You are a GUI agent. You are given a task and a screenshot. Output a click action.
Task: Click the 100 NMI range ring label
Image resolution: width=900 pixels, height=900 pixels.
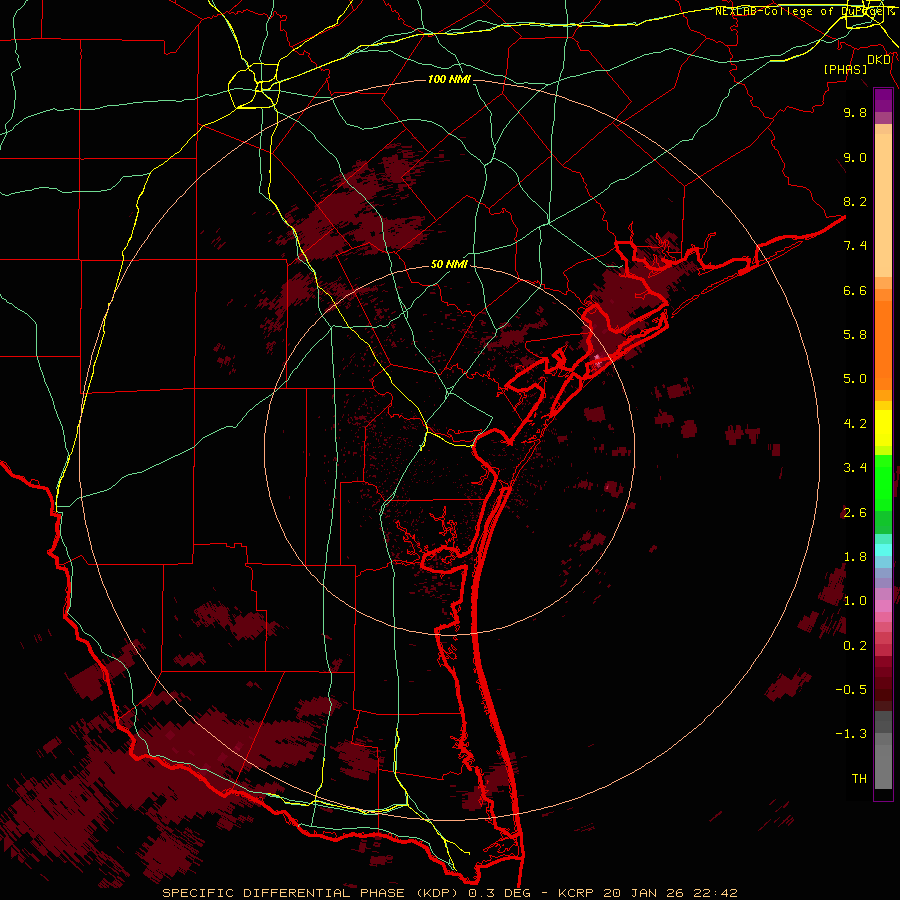(x=449, y=79)
